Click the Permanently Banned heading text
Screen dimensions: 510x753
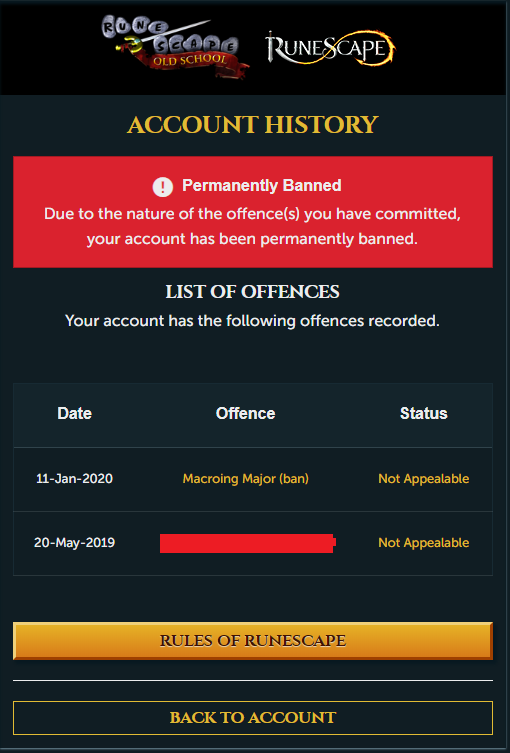click(262, 185)
